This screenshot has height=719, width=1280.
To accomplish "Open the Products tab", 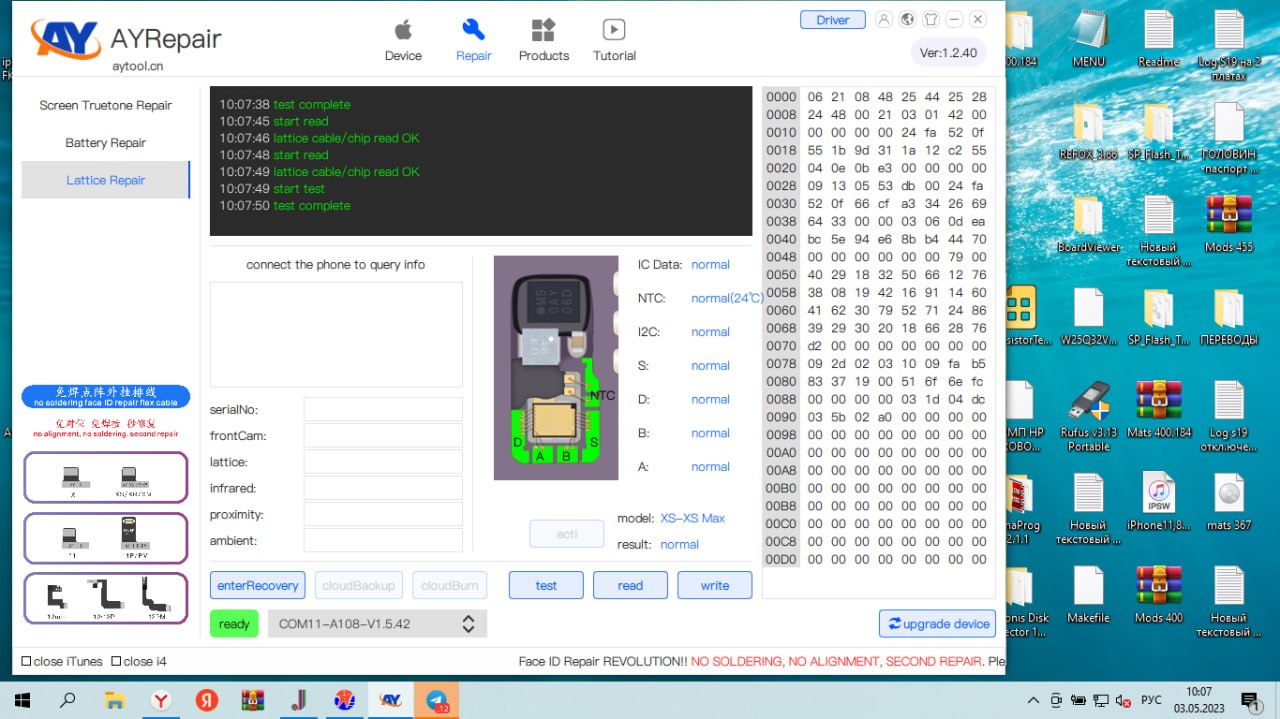I will click(544, 40).
